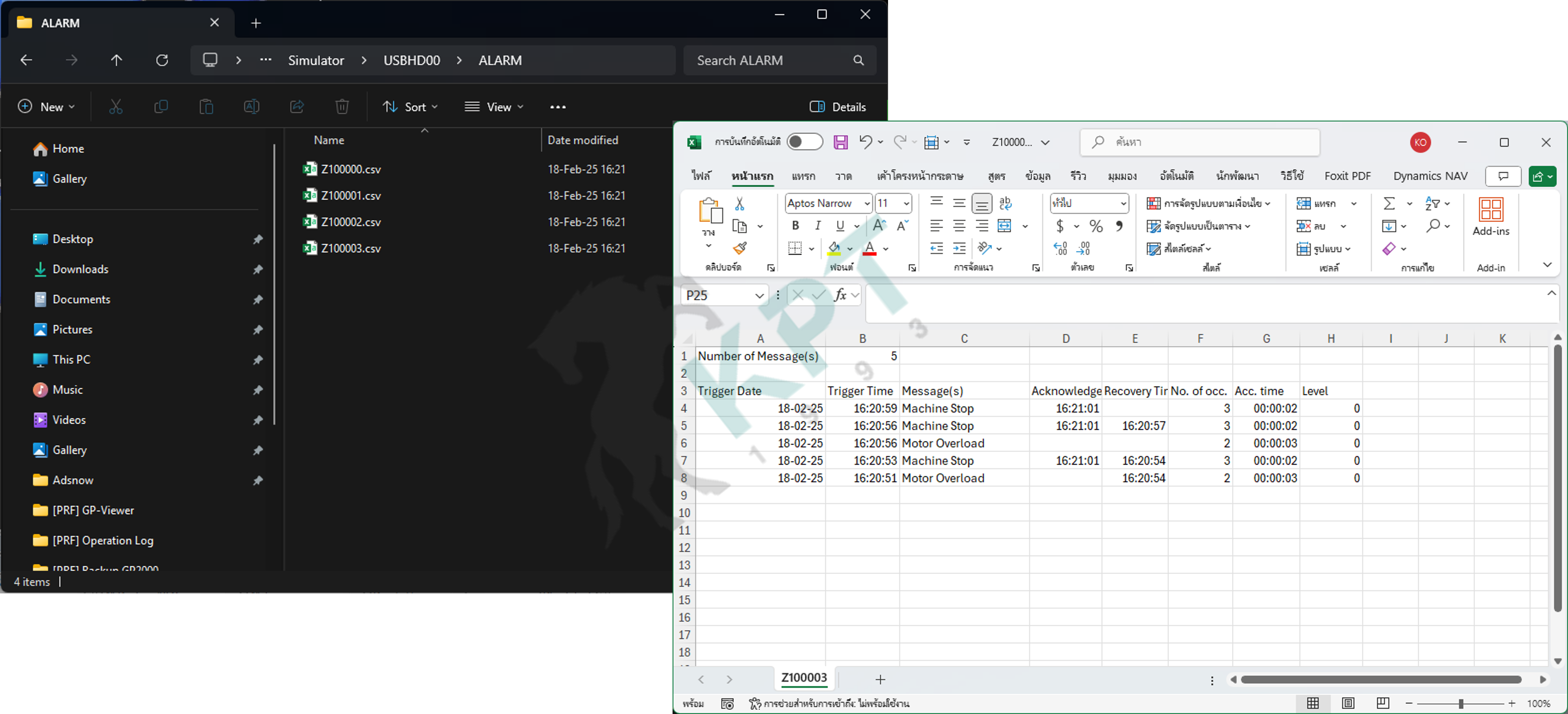Open Add-ins in Excel ribbon

(x=1491, y=217)
